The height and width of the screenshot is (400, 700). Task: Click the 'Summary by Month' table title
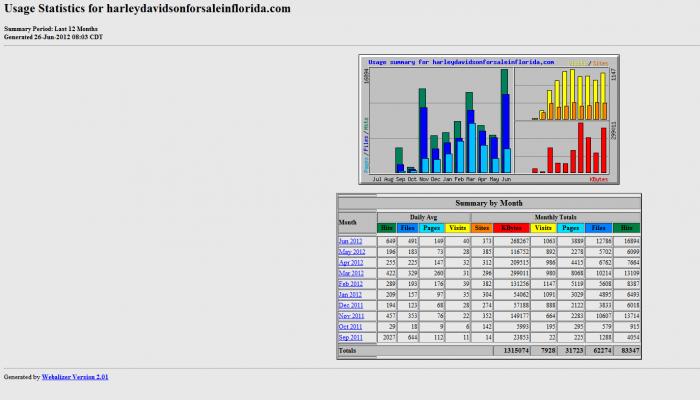point(489,203)
